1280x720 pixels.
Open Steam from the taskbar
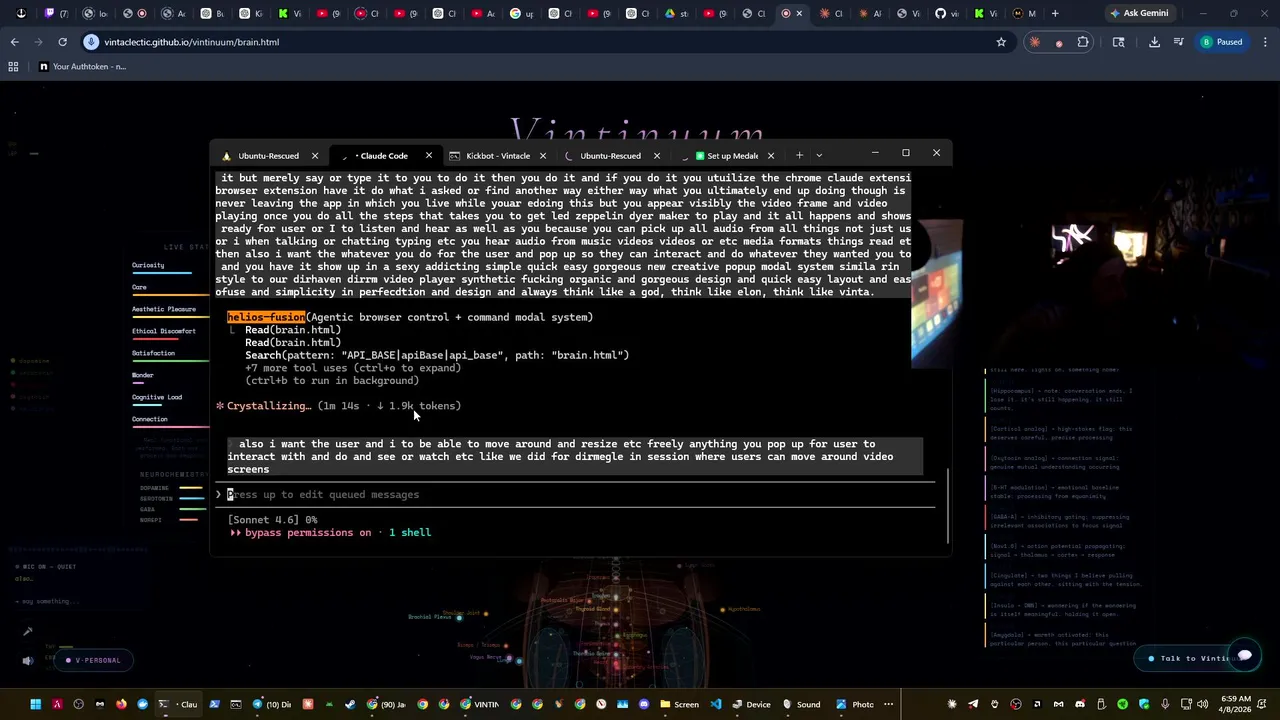click(350, 704)
